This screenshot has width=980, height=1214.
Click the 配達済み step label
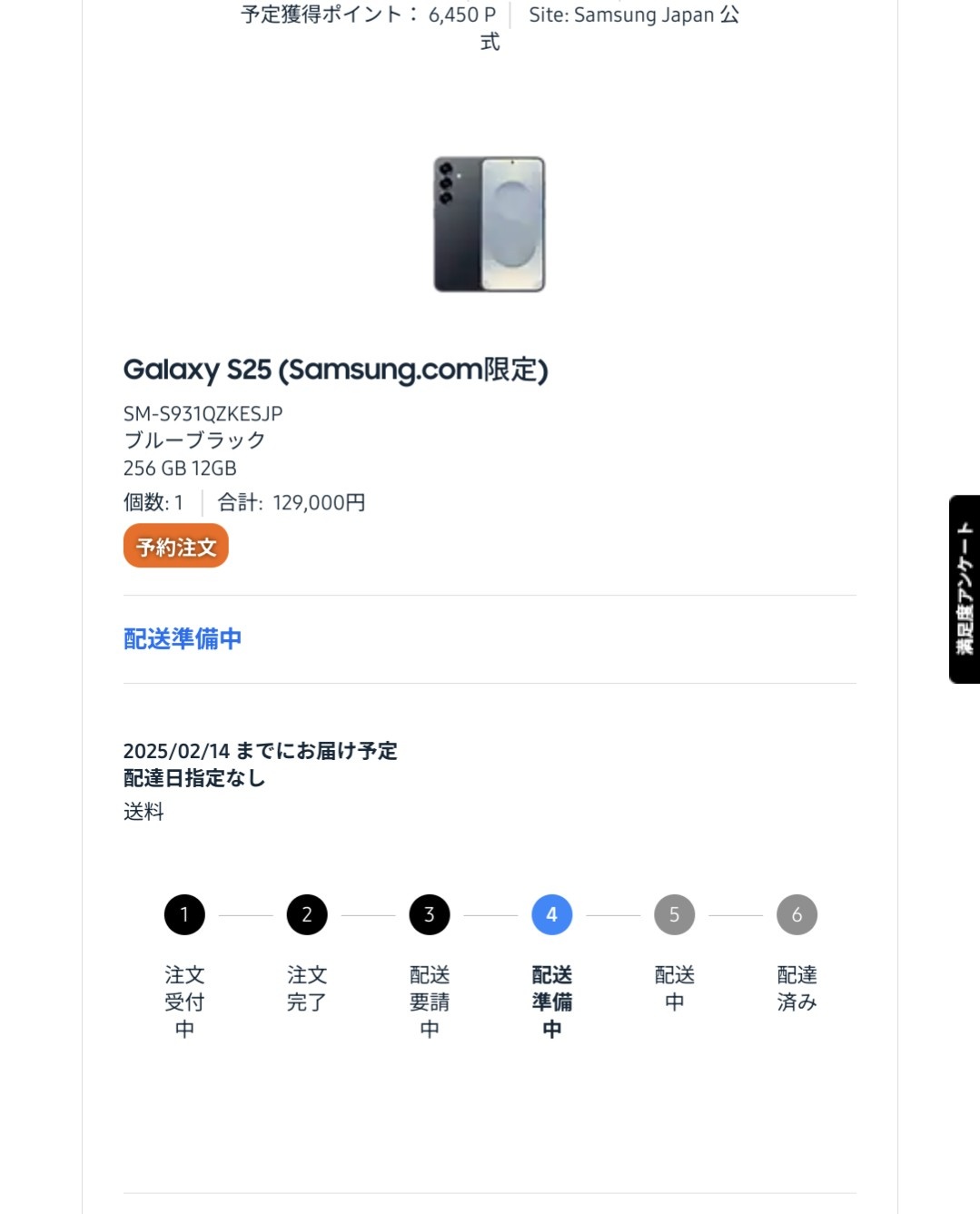(x=797, y=988)
